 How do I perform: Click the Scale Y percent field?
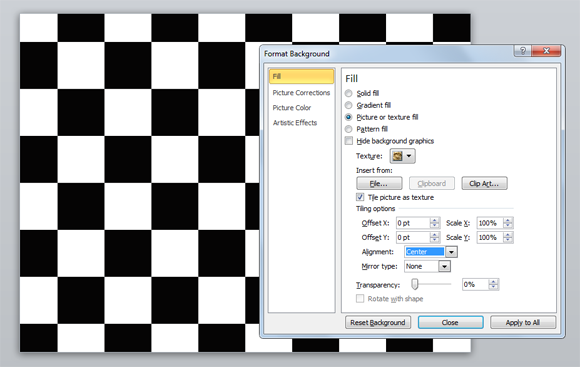[x=490, y=238]
